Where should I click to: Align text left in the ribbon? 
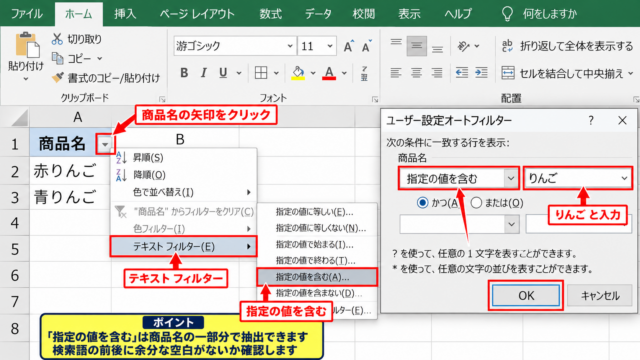click(x=396, y=73)
